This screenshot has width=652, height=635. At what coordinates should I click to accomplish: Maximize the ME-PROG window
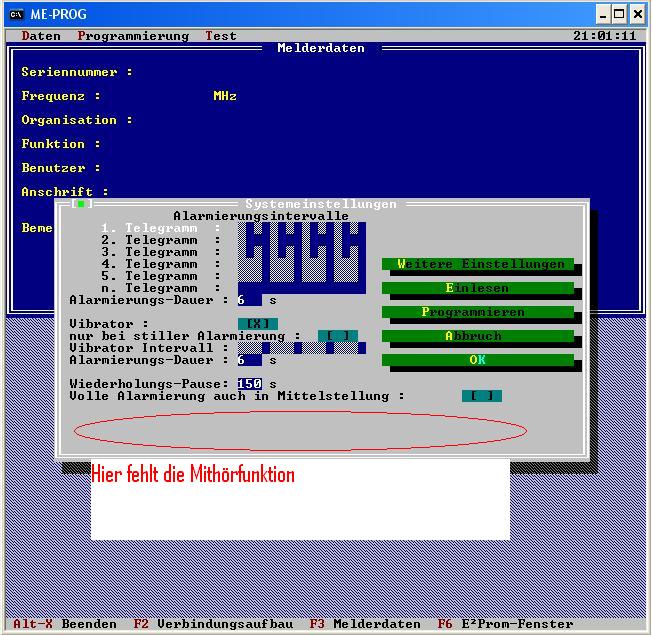[619, 15]
